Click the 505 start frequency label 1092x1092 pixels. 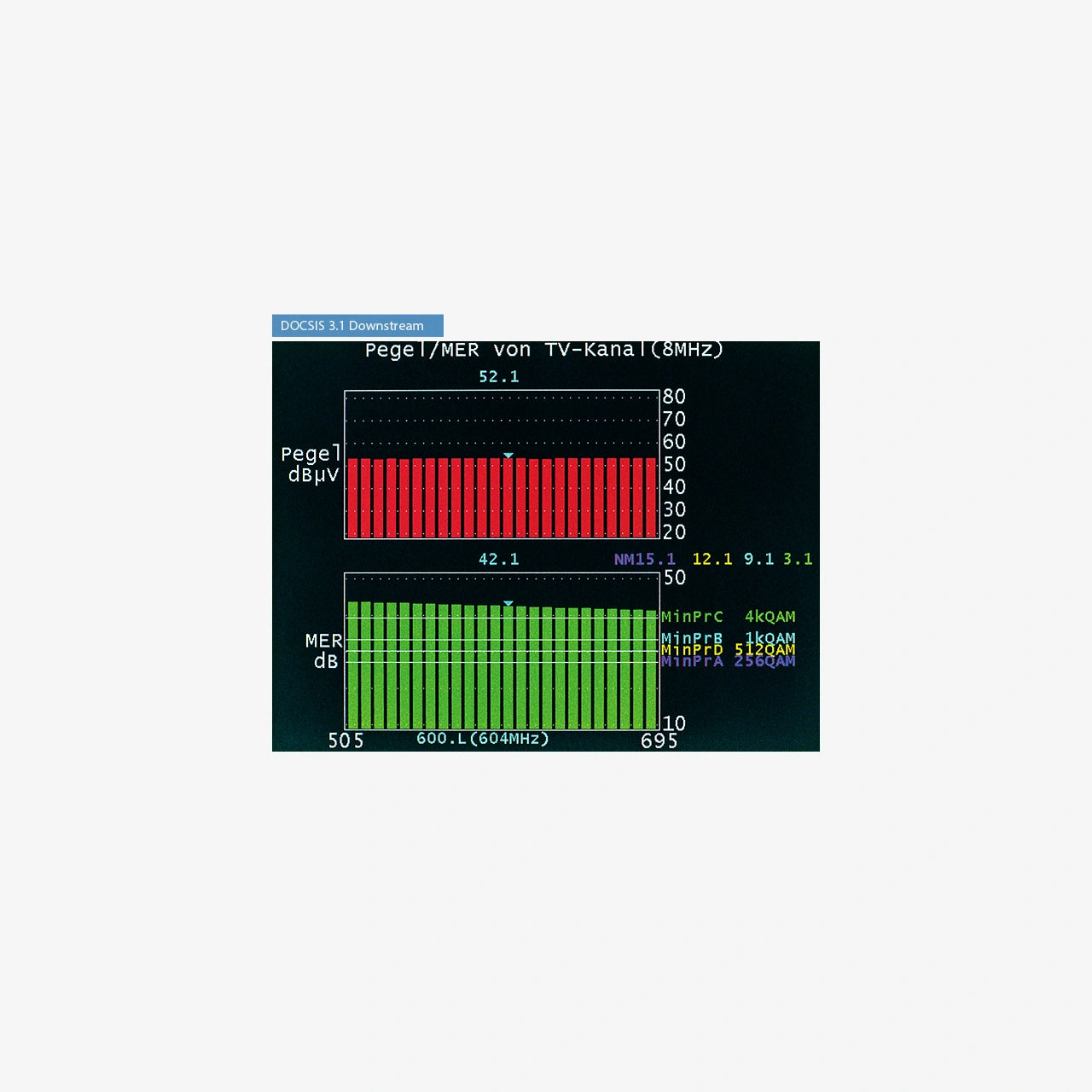(x=345, y=741)
